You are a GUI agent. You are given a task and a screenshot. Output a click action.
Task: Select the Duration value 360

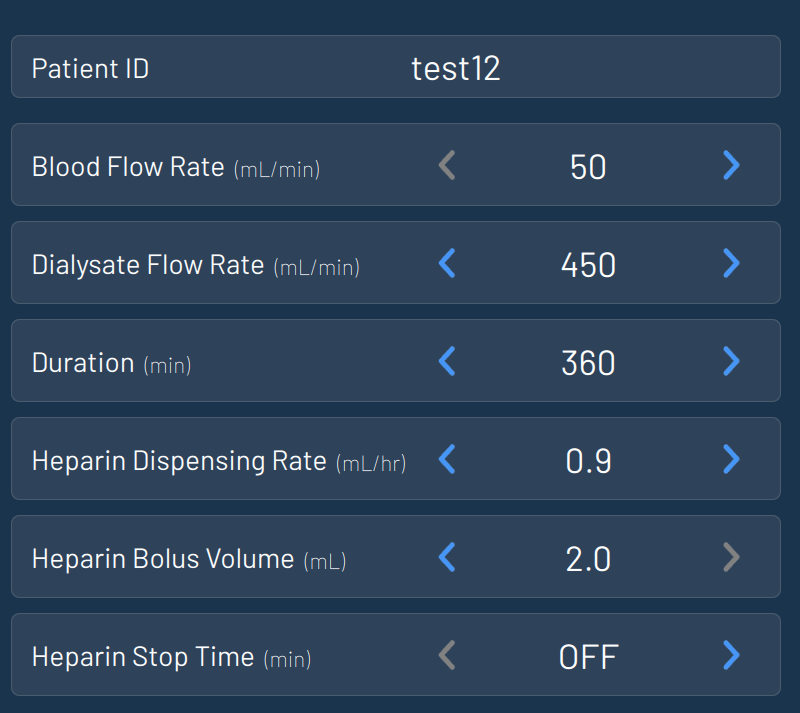pos(588,362)
